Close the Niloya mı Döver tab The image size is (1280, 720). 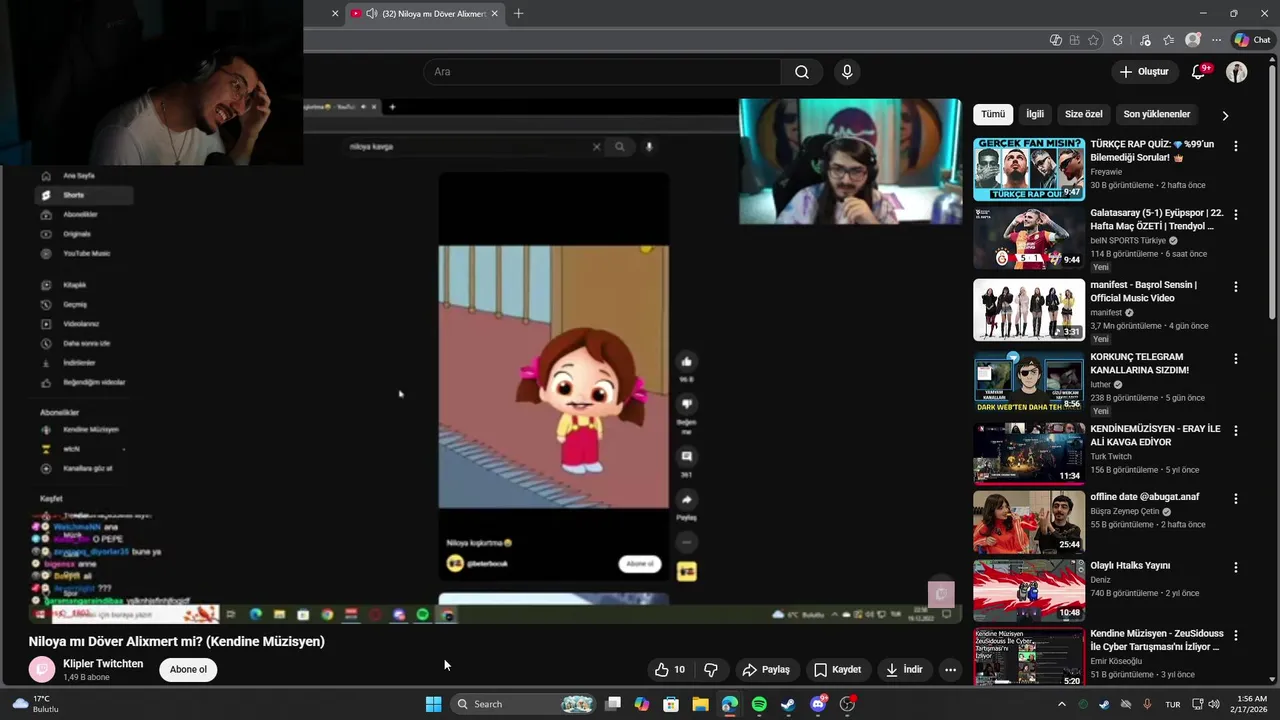click(494, 14)
